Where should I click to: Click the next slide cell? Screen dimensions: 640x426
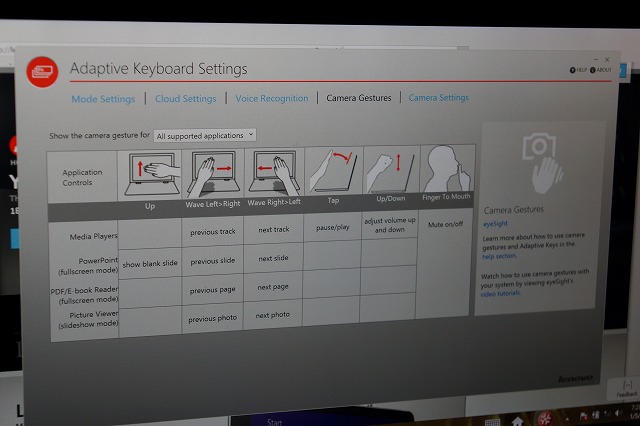pos(273,258)
